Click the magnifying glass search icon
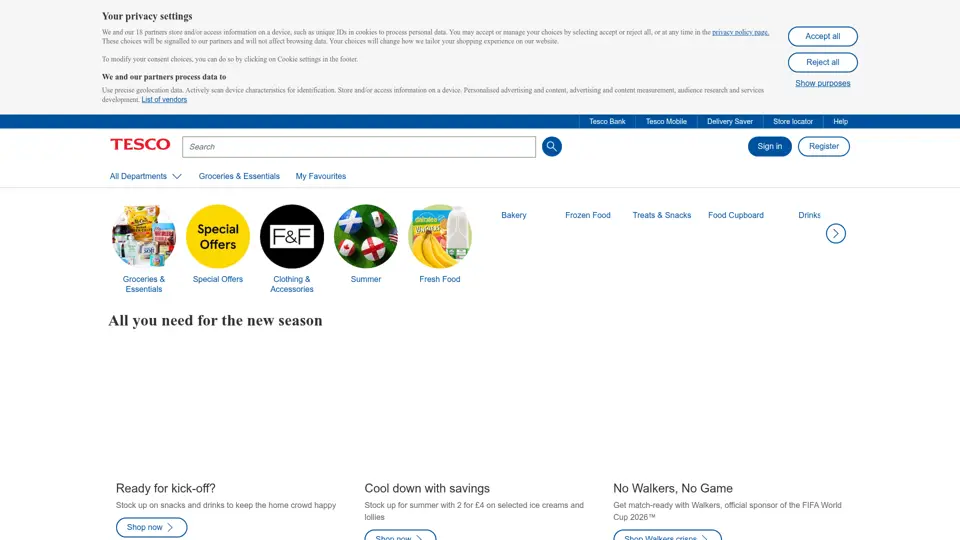This screenshot has width=960, height=540. [551, 146]
